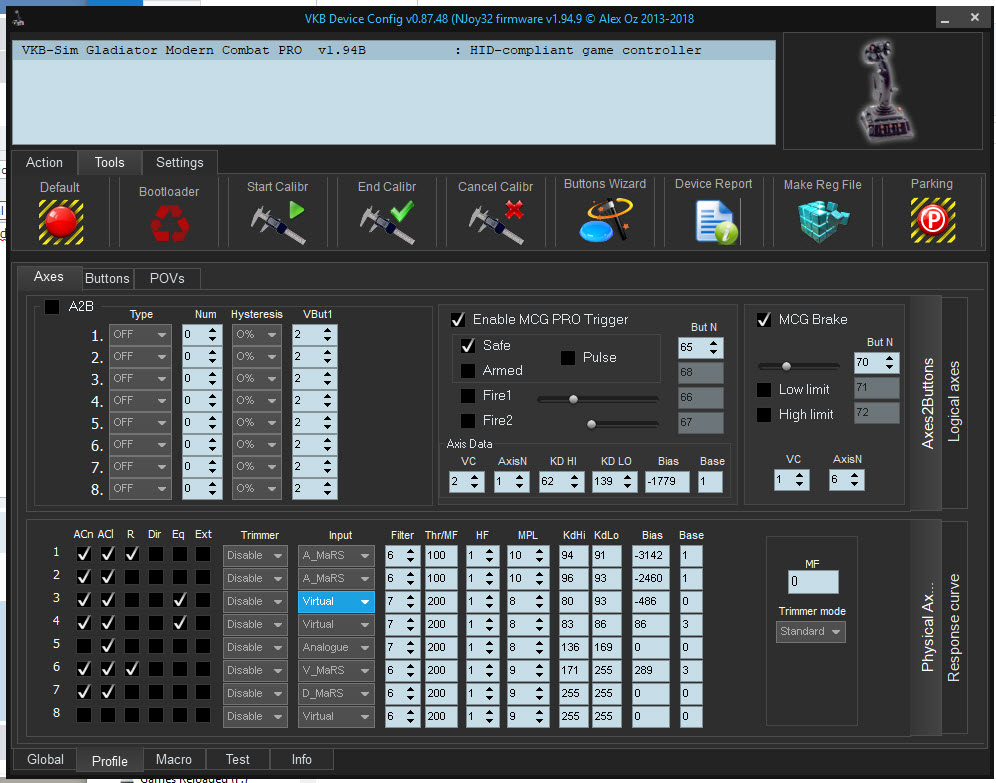Abort calibration with the Cancel Calibr icon
This screenshot has height=783, width=996.
point(496,222)
